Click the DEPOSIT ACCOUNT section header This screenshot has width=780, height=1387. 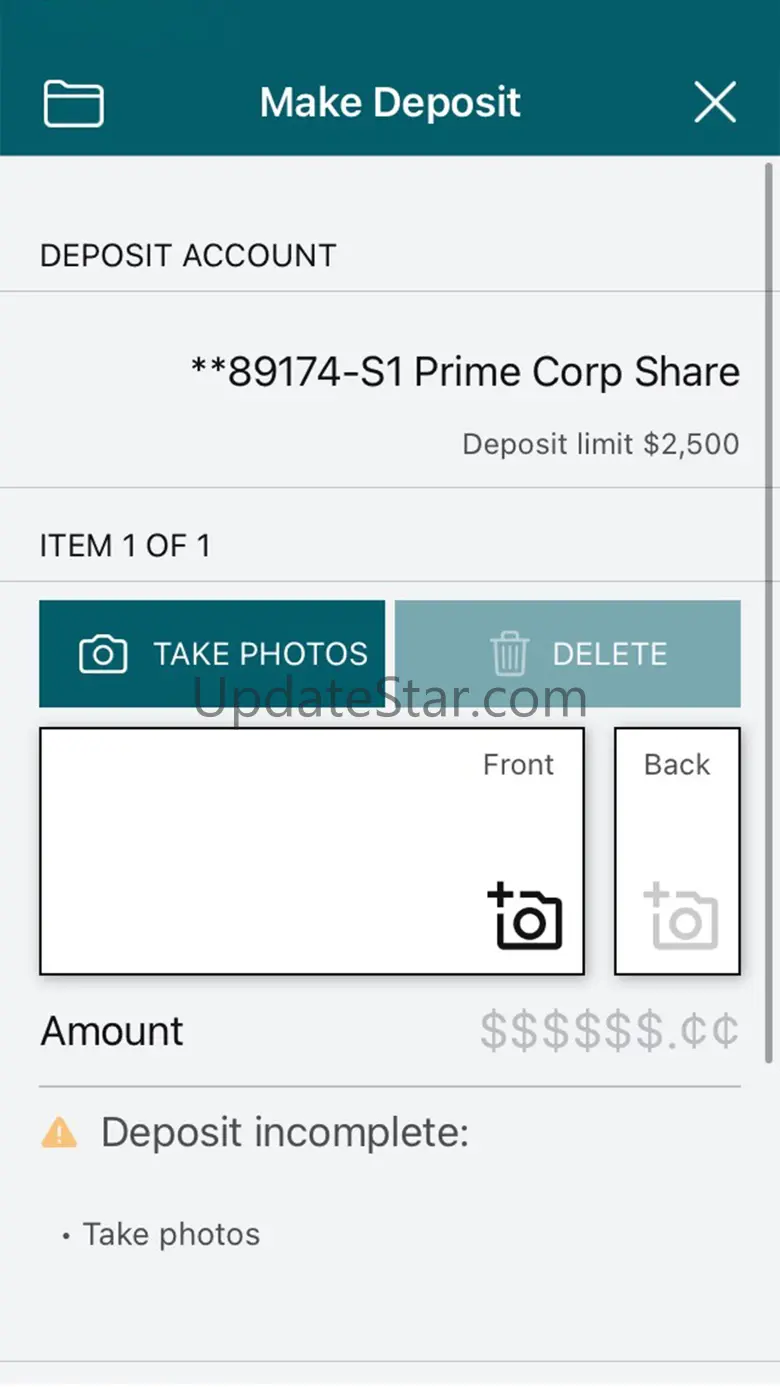click(x=188, y=255)
